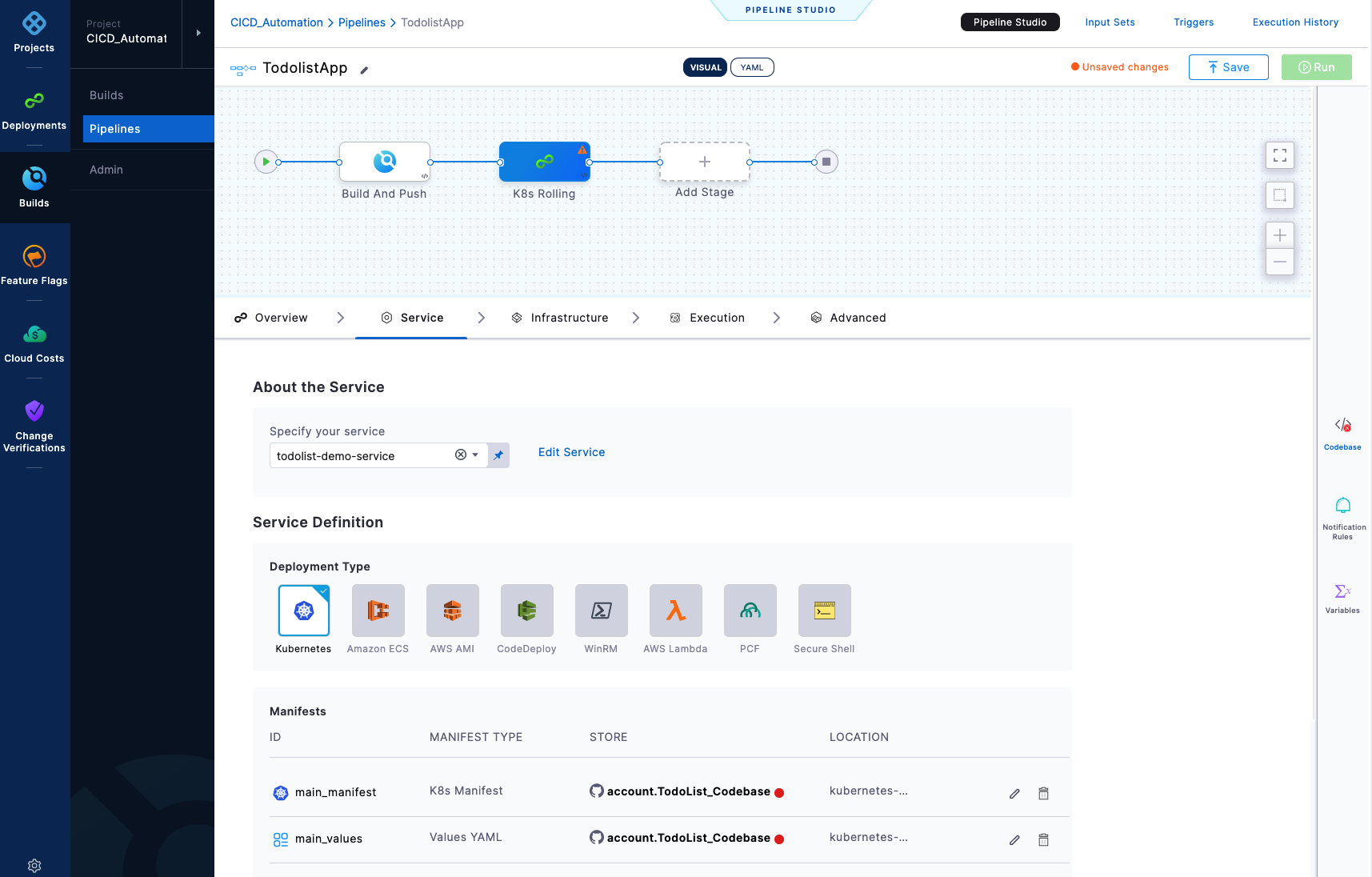Open Pipeline Studio view
This screenshot has height=877, width=1372.
pyautogui.click(x=1010, y=22)
